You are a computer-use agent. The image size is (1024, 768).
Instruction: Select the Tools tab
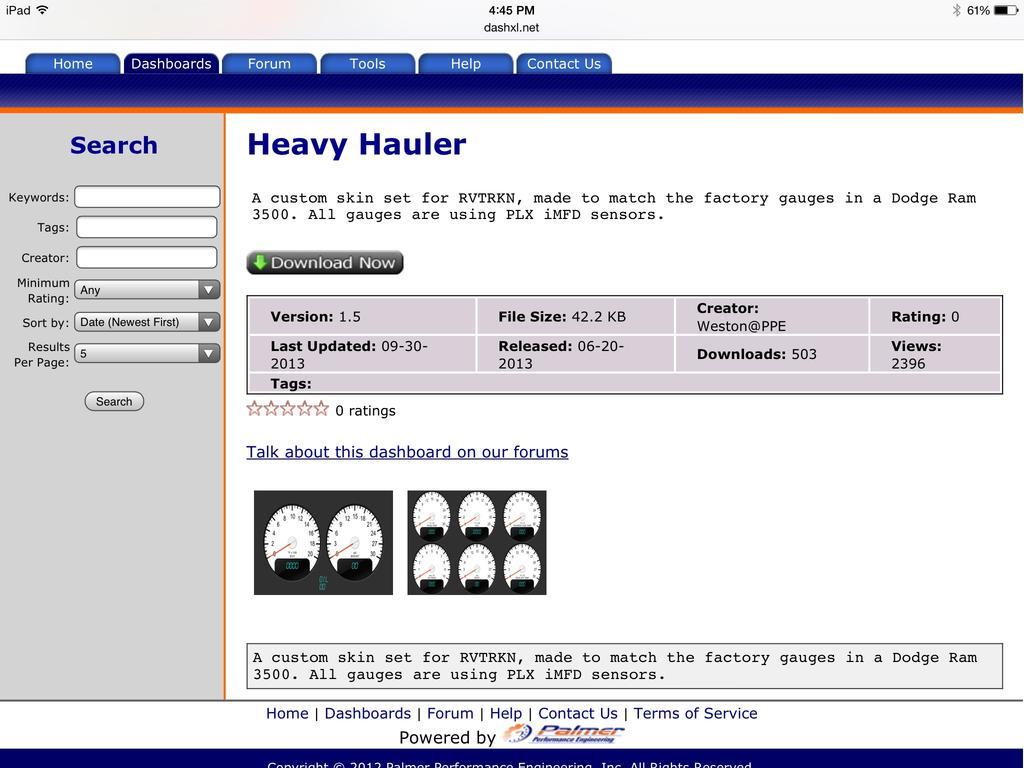click(367, 63)
